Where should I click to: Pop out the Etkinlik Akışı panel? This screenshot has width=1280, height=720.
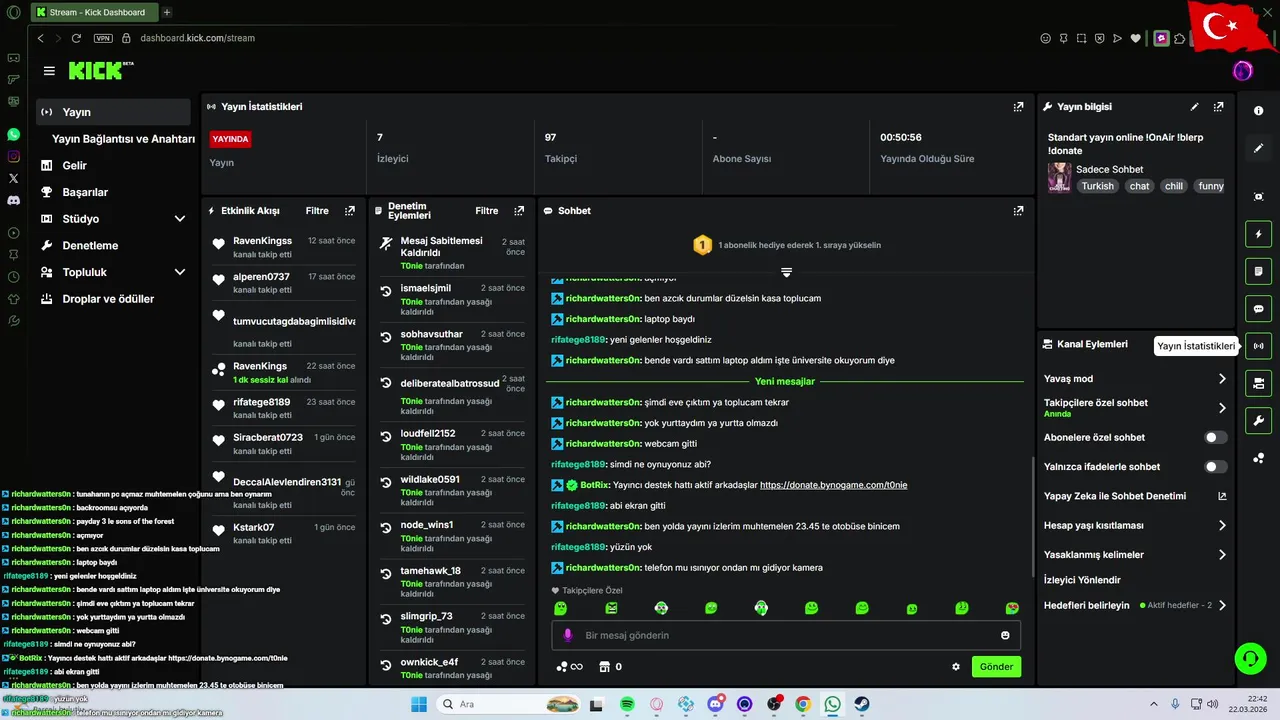[x=349, y=211]
